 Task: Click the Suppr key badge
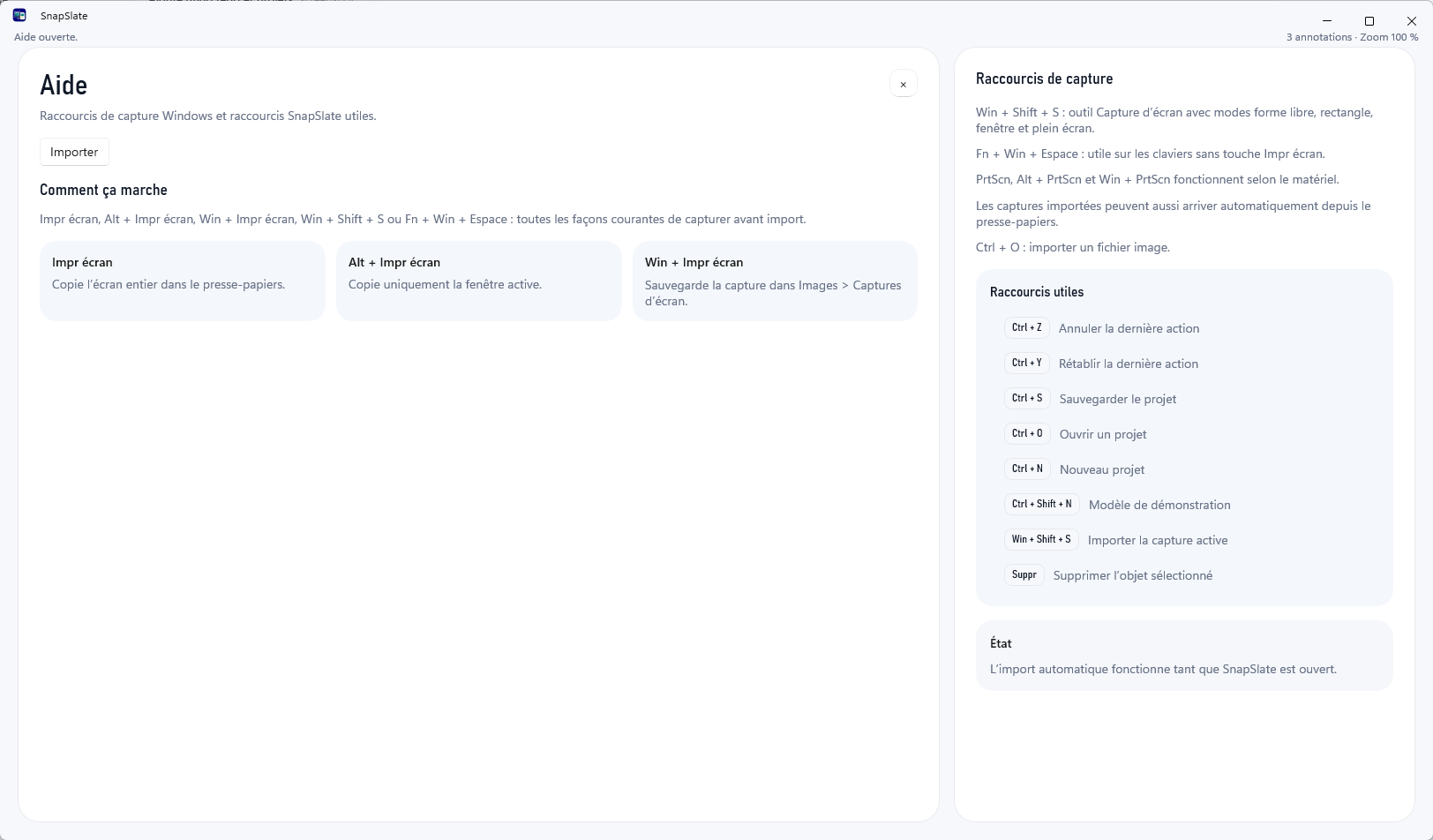(x=1024, y=574)
